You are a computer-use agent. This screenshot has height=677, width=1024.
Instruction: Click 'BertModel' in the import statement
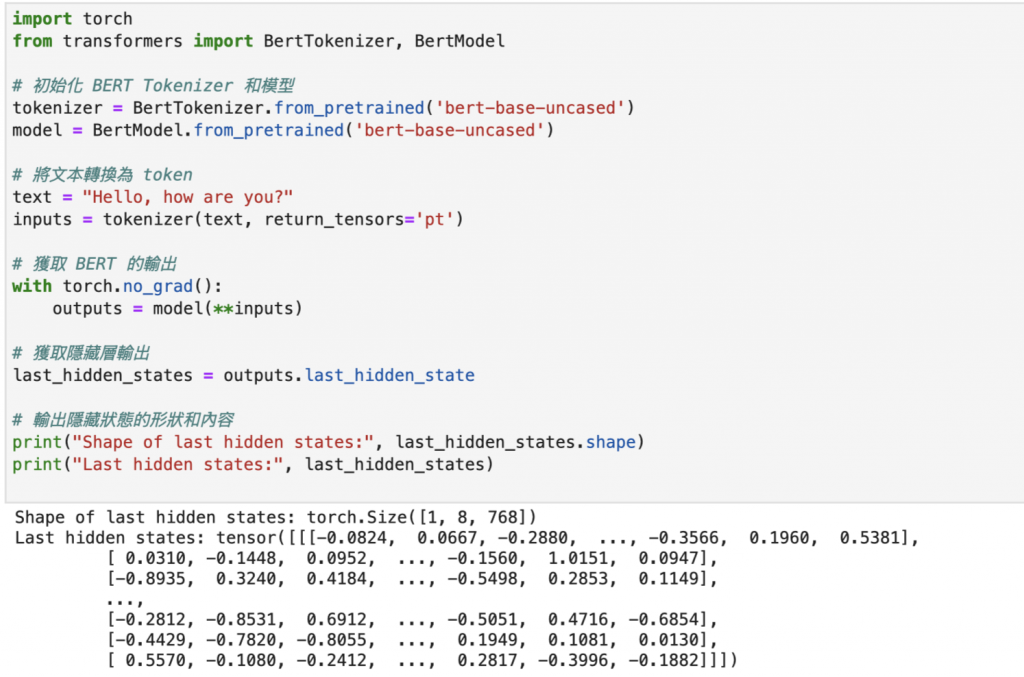(460, 41)
